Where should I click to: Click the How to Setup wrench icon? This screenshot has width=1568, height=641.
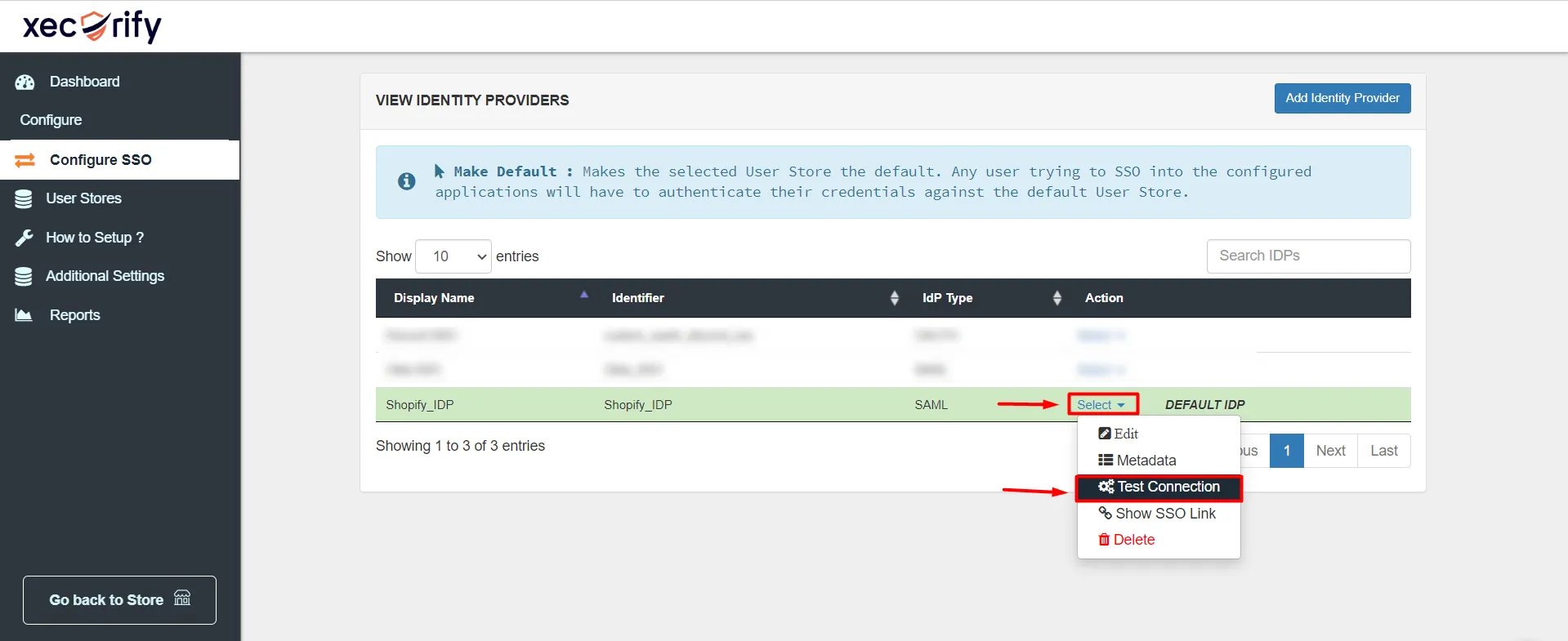pos(24,238)
